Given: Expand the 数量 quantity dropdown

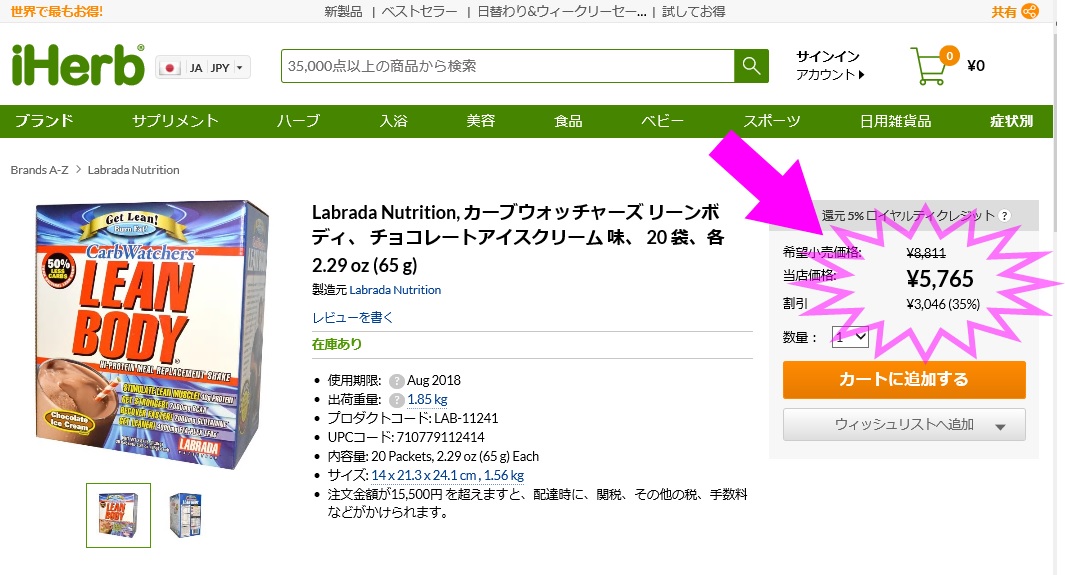Looking at the screenshot, I should click(851, 338).
